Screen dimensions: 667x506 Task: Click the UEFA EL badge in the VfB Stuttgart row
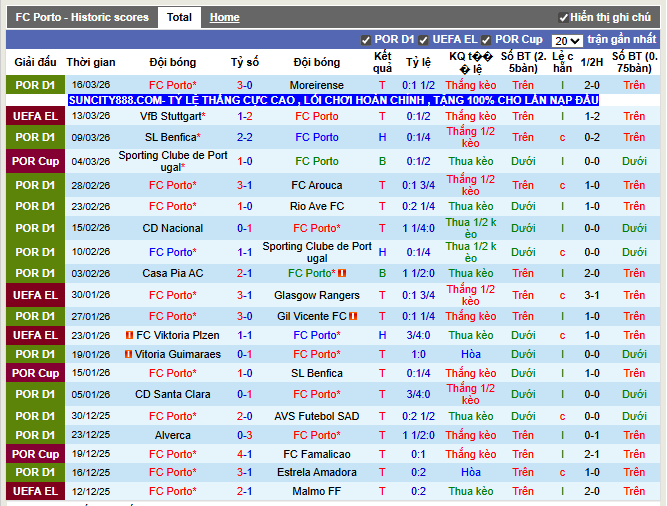[35, 116]
